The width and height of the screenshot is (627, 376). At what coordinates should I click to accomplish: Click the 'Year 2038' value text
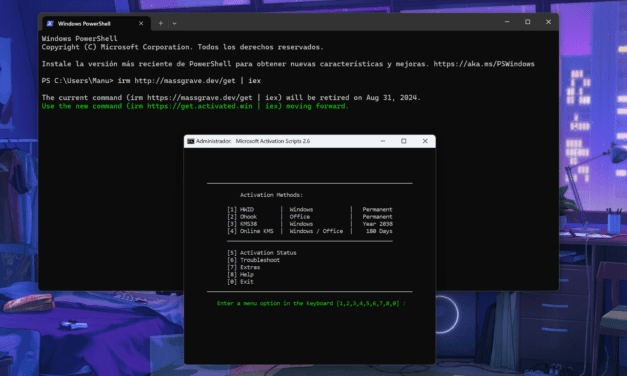[377, 224]
